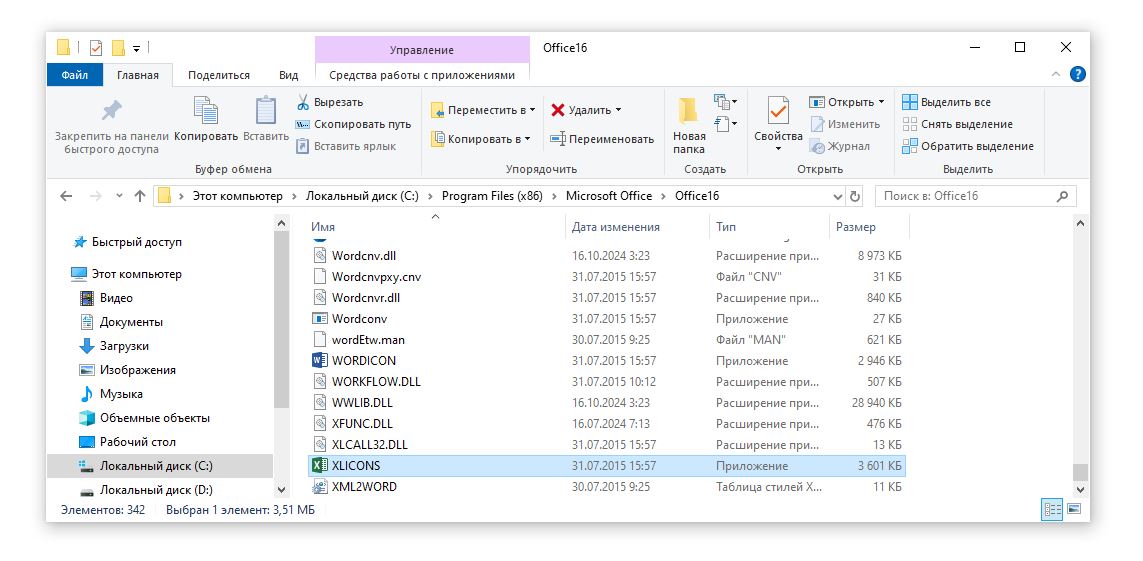Click the file list vertical scrollbar thumb
Viewport: 1143px width, 561px height.
tap(1080, 473)
